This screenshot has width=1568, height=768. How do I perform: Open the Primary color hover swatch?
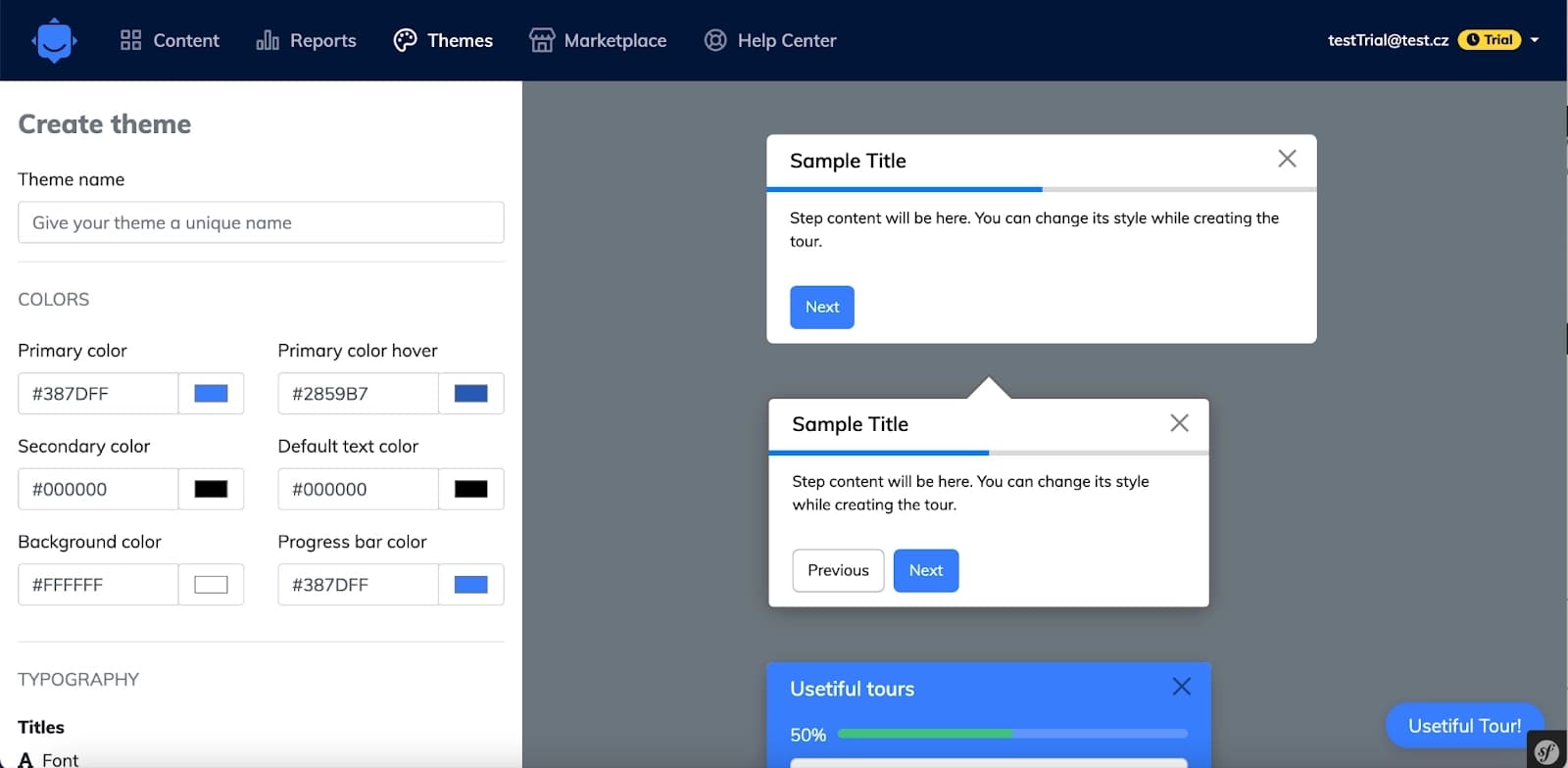pos(471,394)
